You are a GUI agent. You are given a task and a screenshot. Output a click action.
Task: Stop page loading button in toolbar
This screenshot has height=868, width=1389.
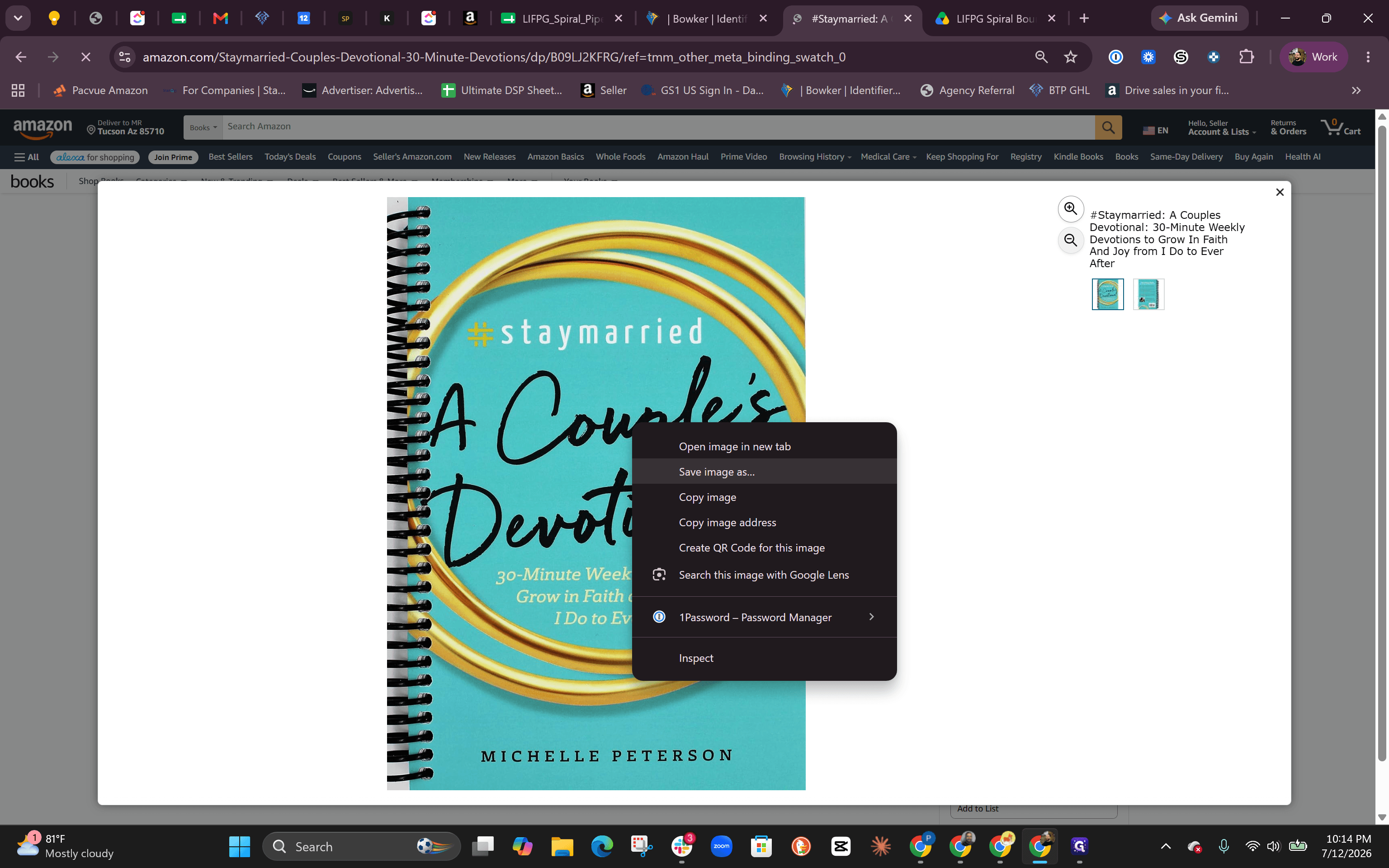(x=85, y=57)
